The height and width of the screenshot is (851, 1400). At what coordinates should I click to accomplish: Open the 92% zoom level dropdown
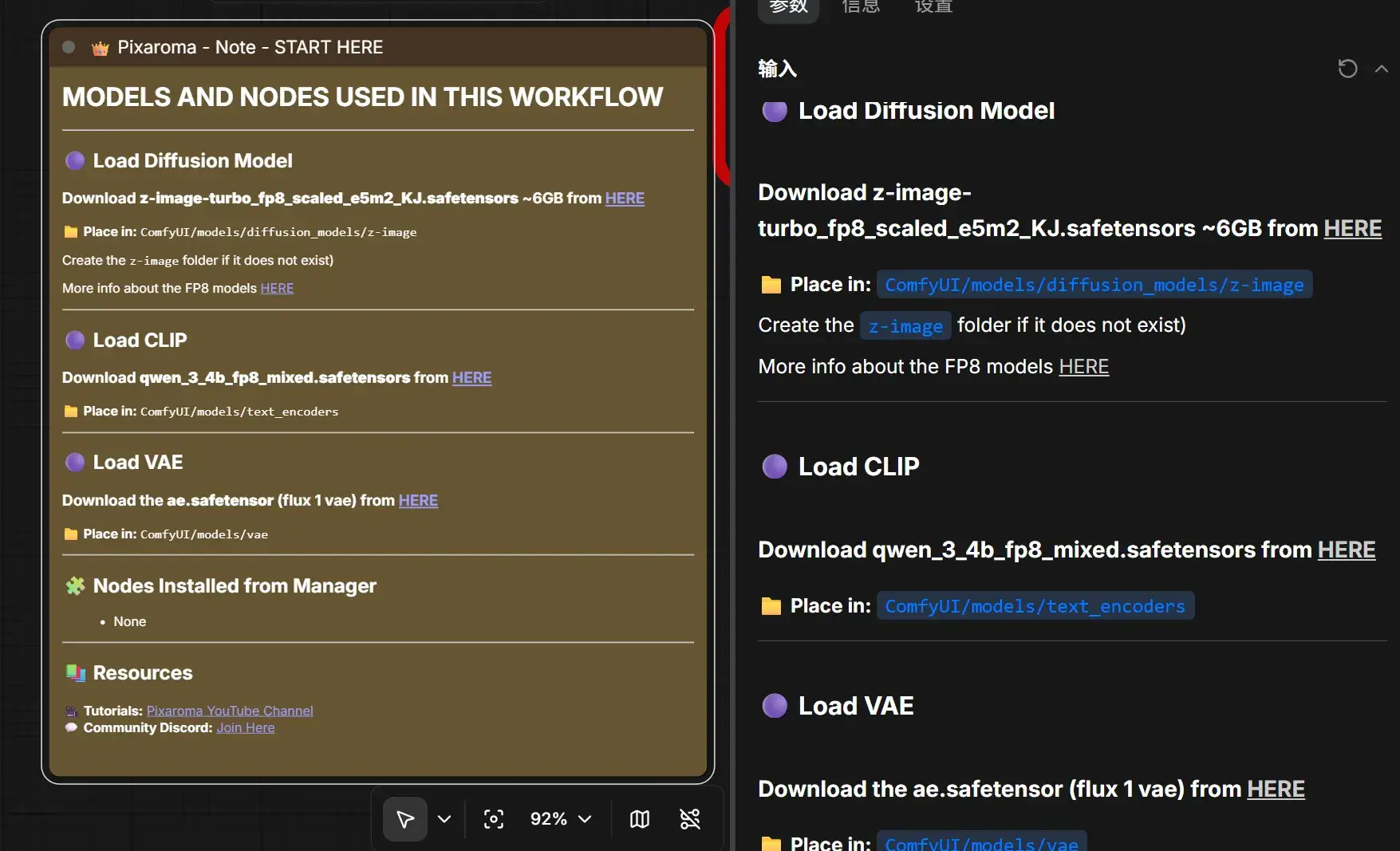click(x=561, y=819)
